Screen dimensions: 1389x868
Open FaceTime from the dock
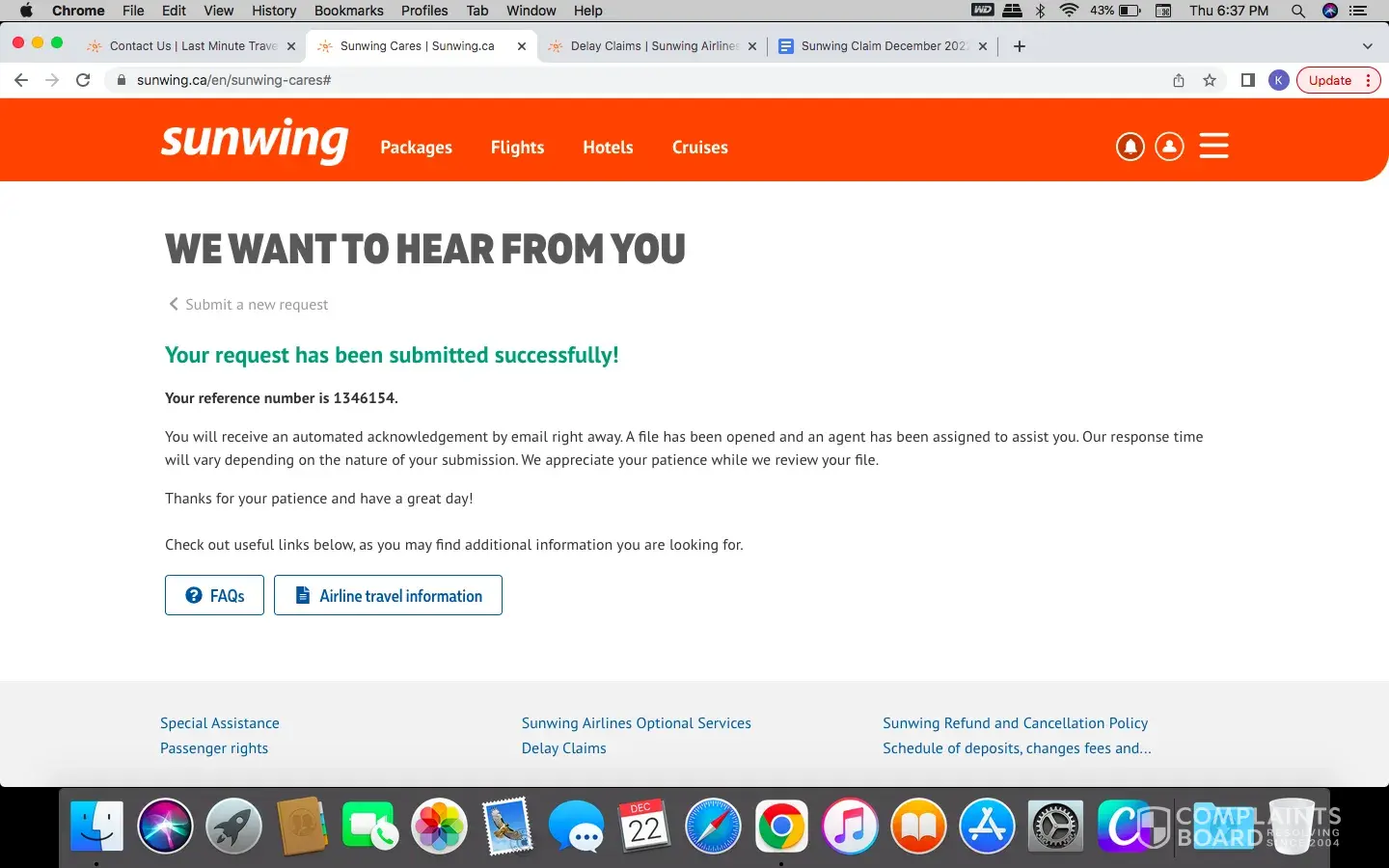click(370, 827)
